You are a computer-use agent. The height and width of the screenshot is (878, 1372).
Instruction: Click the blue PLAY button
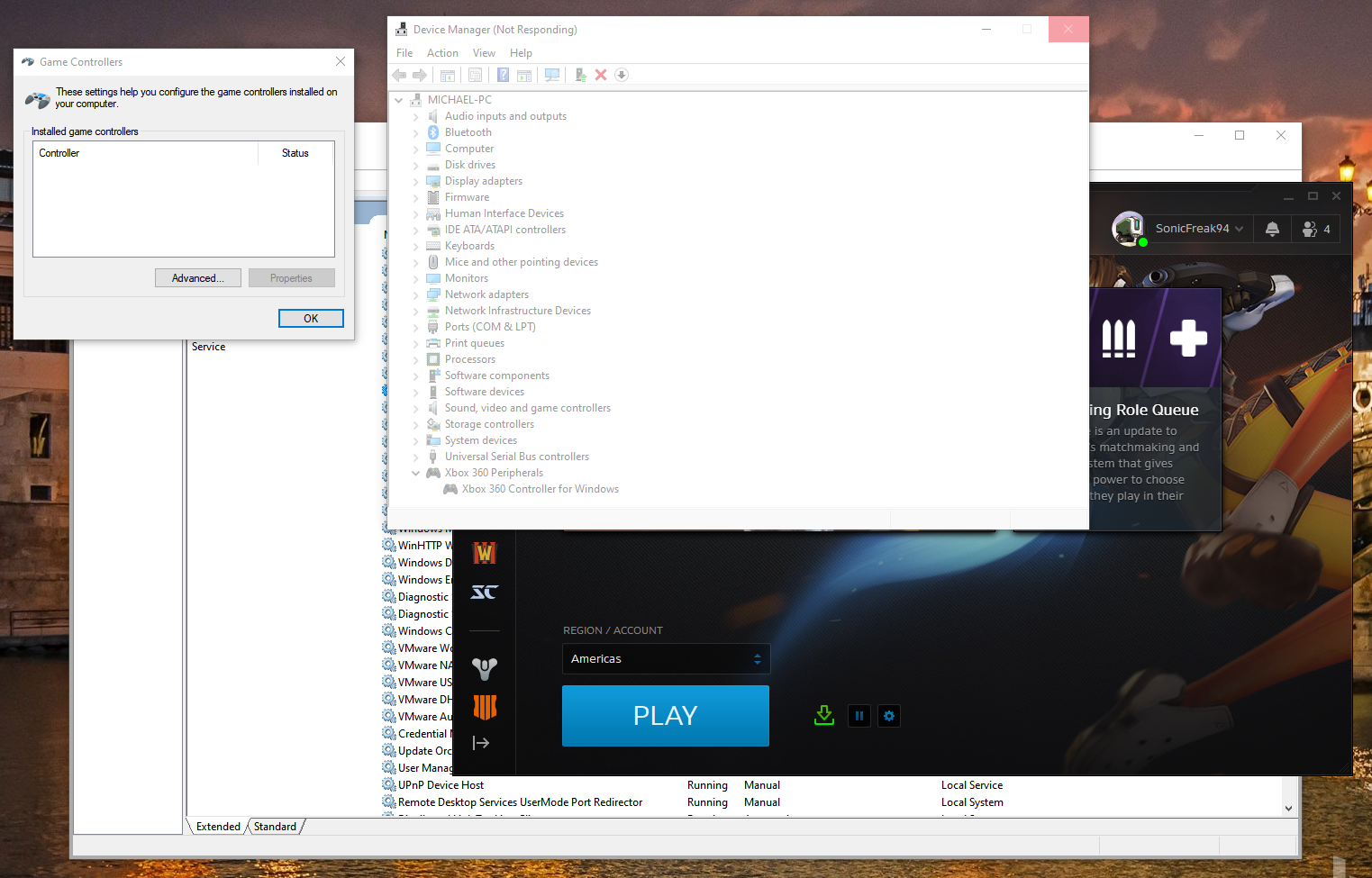point(666,716)
